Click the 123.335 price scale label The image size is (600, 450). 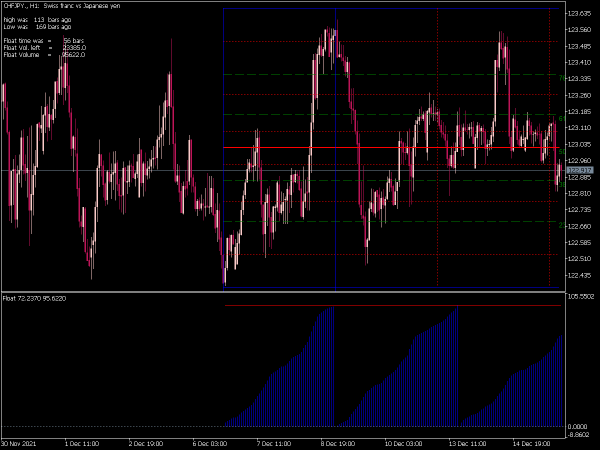tap(579, 79)
